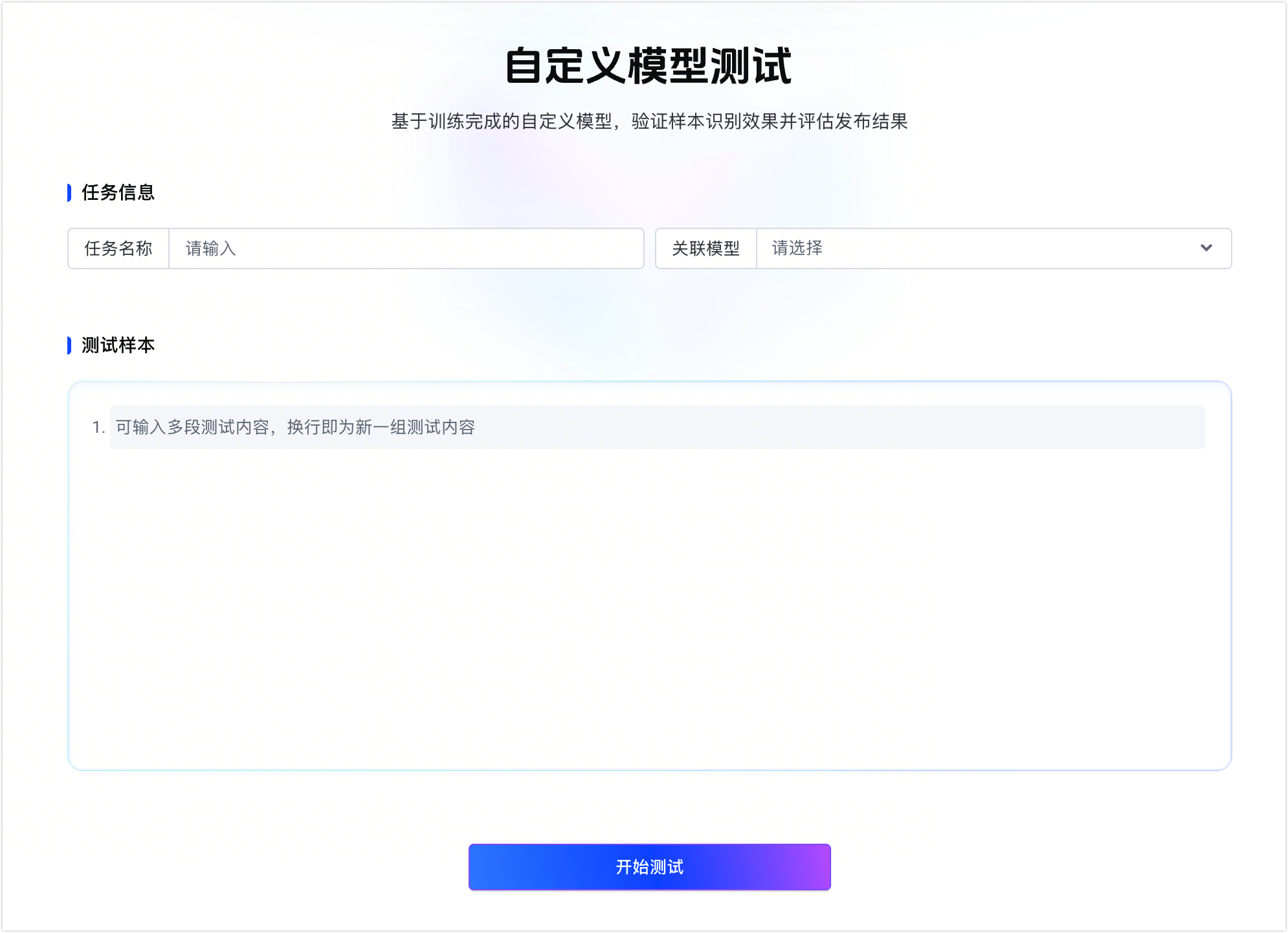
Task: Click the 任务信息 section heading
Action: [118, 192]
